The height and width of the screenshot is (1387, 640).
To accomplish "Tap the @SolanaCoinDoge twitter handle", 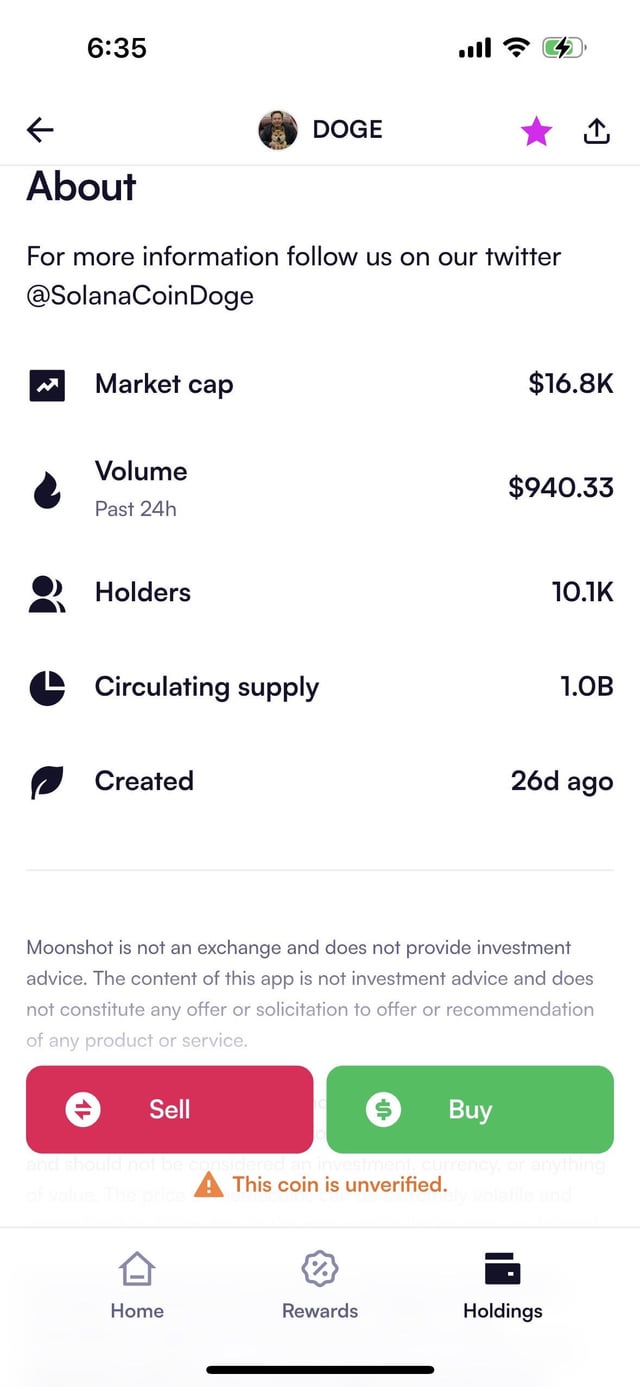I will (x=140, y=295).
